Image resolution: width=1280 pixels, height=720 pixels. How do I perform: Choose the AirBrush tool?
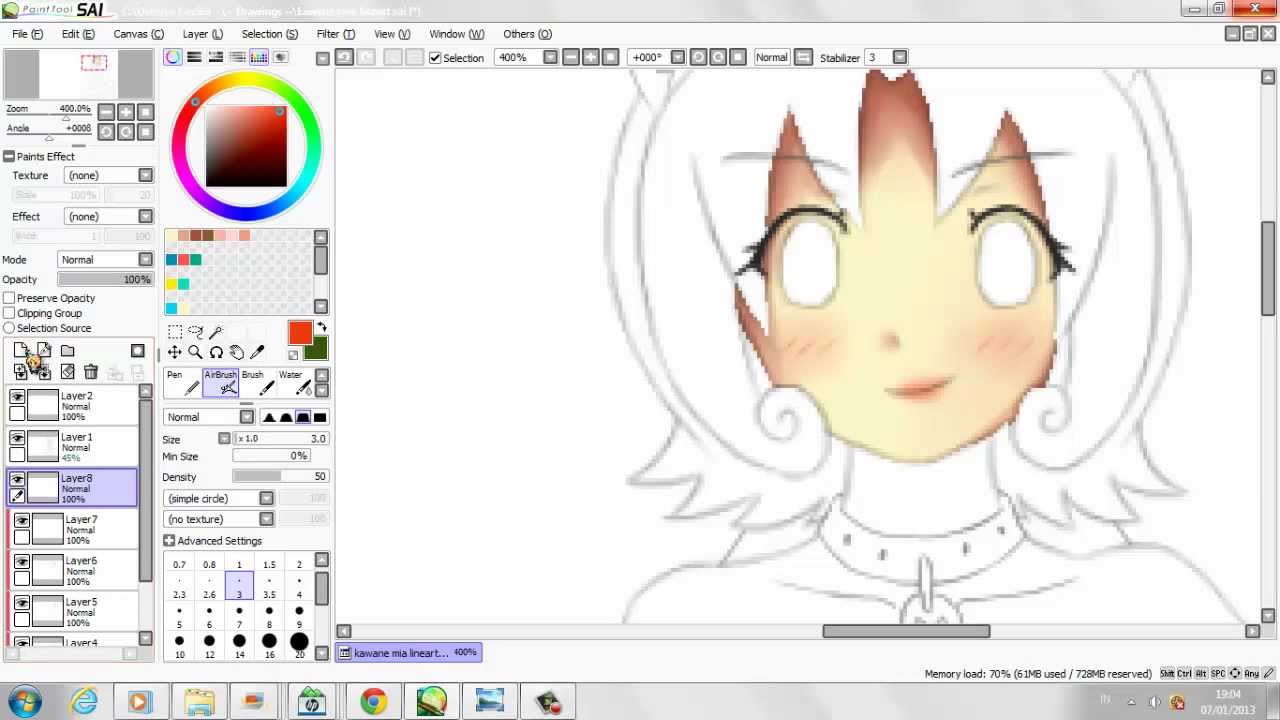(x=221, y=383)
